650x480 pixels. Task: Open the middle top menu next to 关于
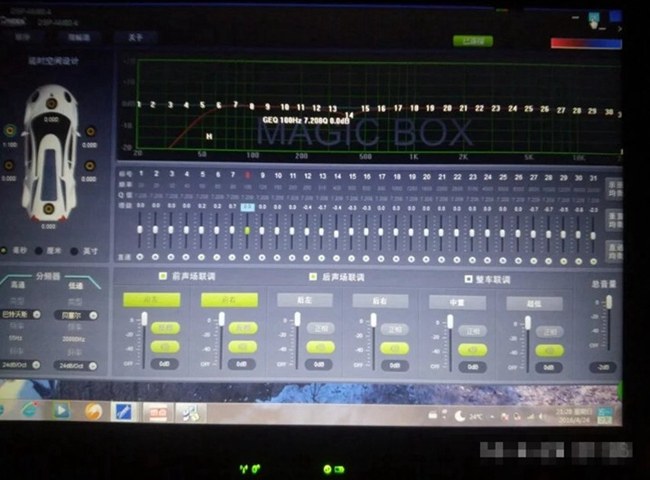79,37
